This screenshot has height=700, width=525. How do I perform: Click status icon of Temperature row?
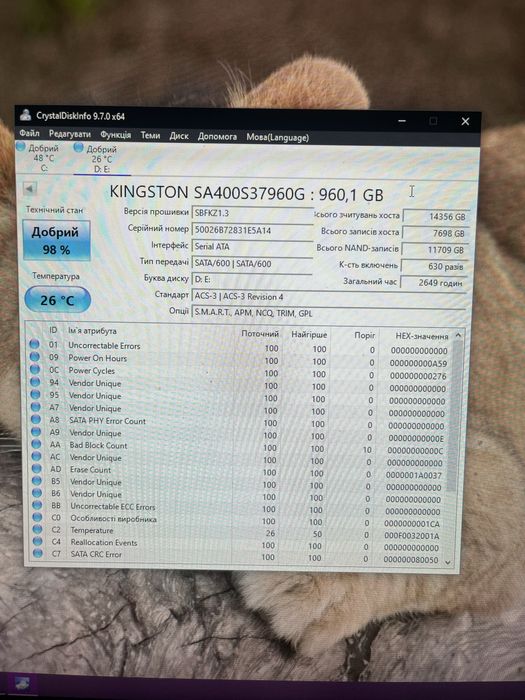[38, 529]
